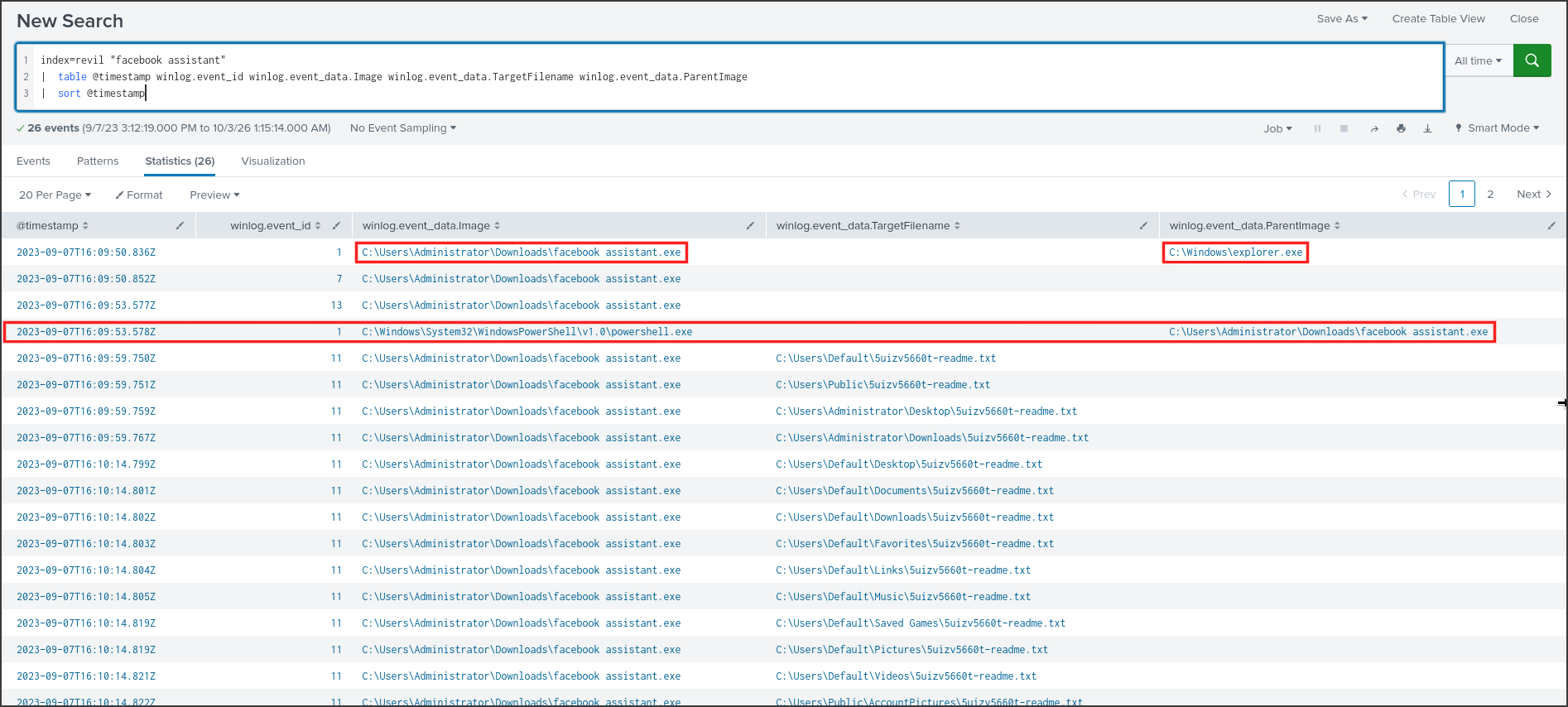Switch to the Events tab
The width and height of the screenshot is (1568, 707).
point(33,161)
